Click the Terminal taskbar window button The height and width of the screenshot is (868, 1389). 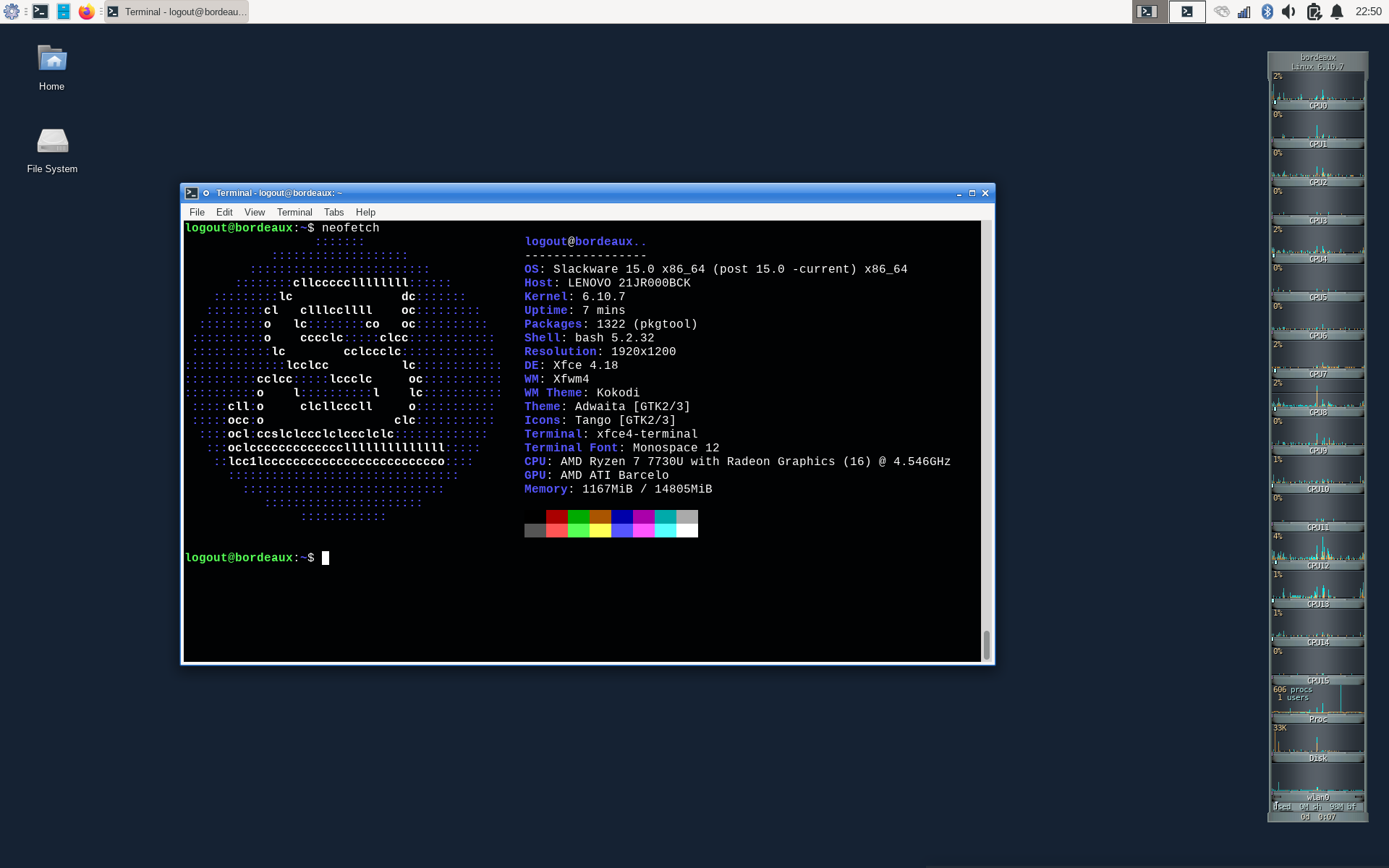coord(177,12)
